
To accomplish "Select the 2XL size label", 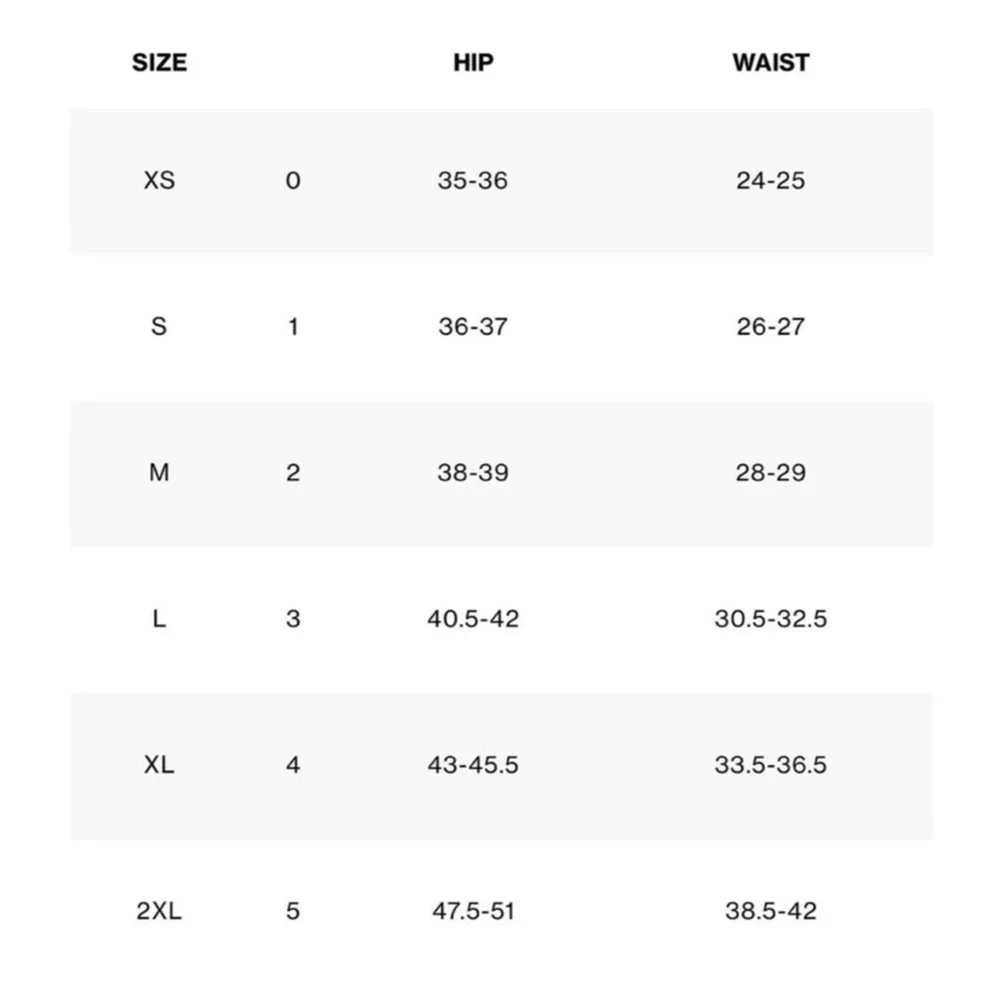I will (159, 911).
